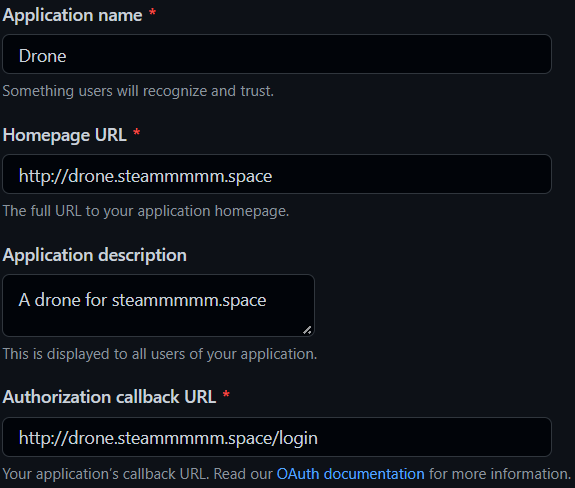The width and height of the screenshot is (575, 488).
Task: Click the asterisk beside Authorization callback URL
Action: pyautogui.click(x=226, y=395)
